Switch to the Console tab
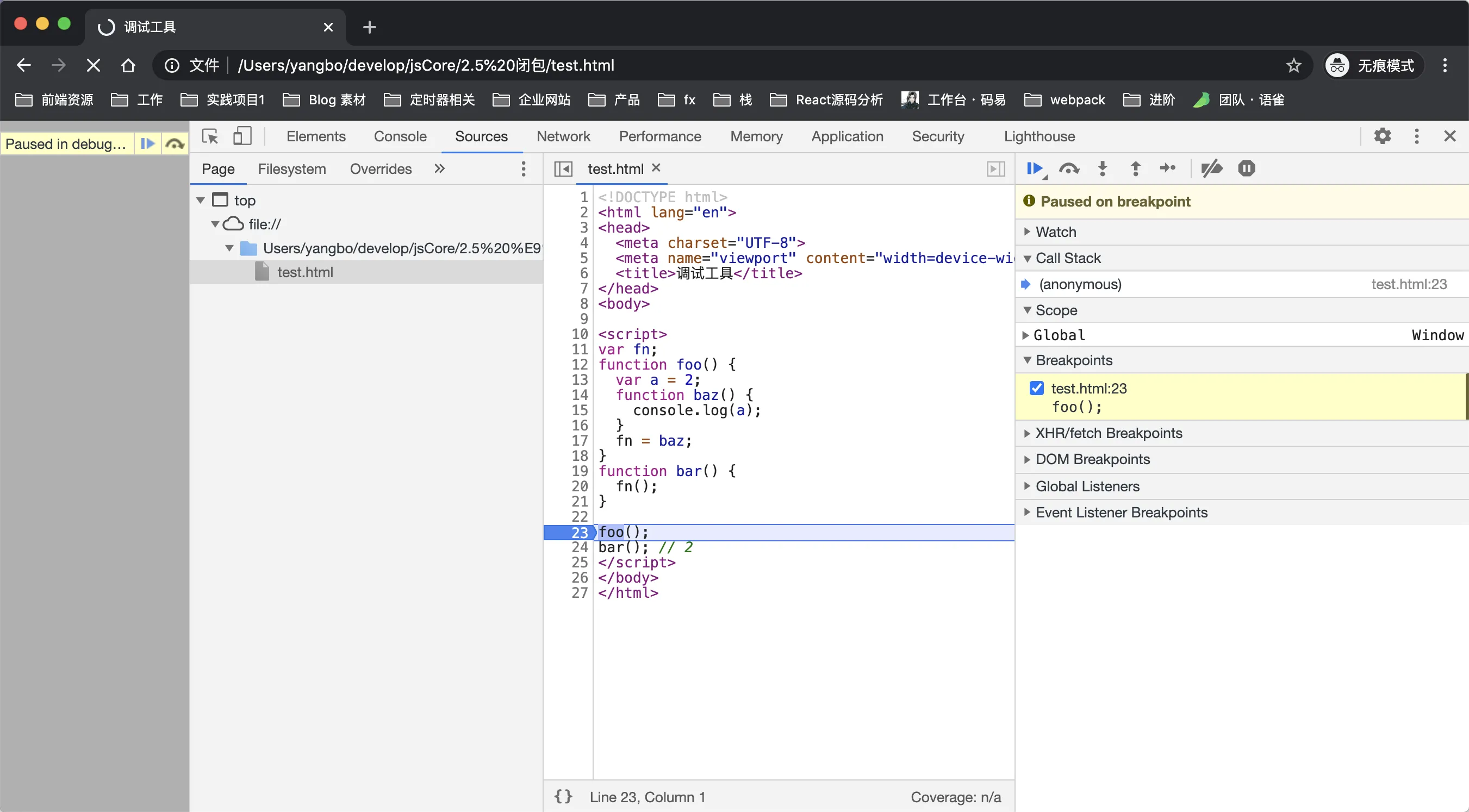Viewport: 1469px width, 812px height. click(400, 136)
